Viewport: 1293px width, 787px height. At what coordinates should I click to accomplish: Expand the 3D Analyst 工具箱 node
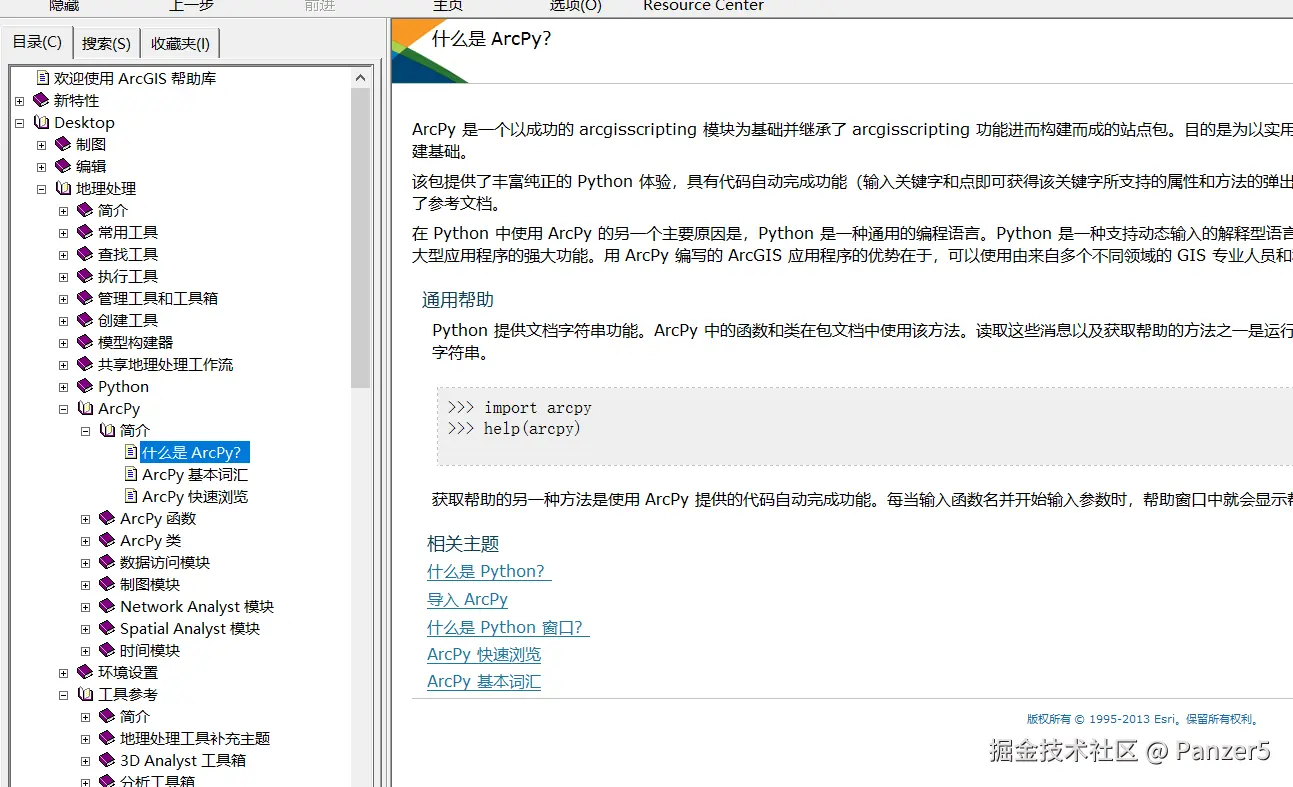point(86,761)
